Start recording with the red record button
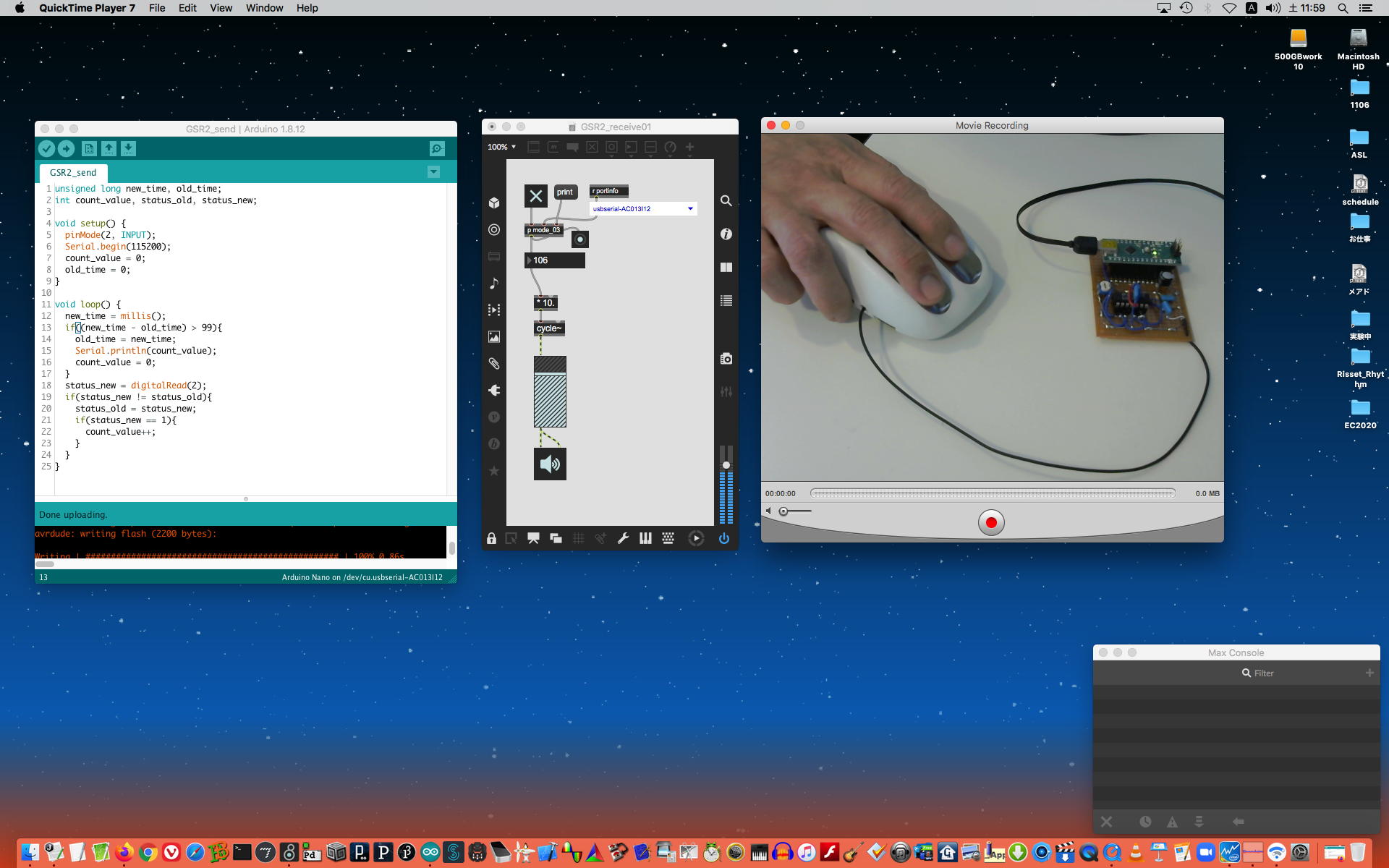The image size is (1389, 868). coord(991,522)
